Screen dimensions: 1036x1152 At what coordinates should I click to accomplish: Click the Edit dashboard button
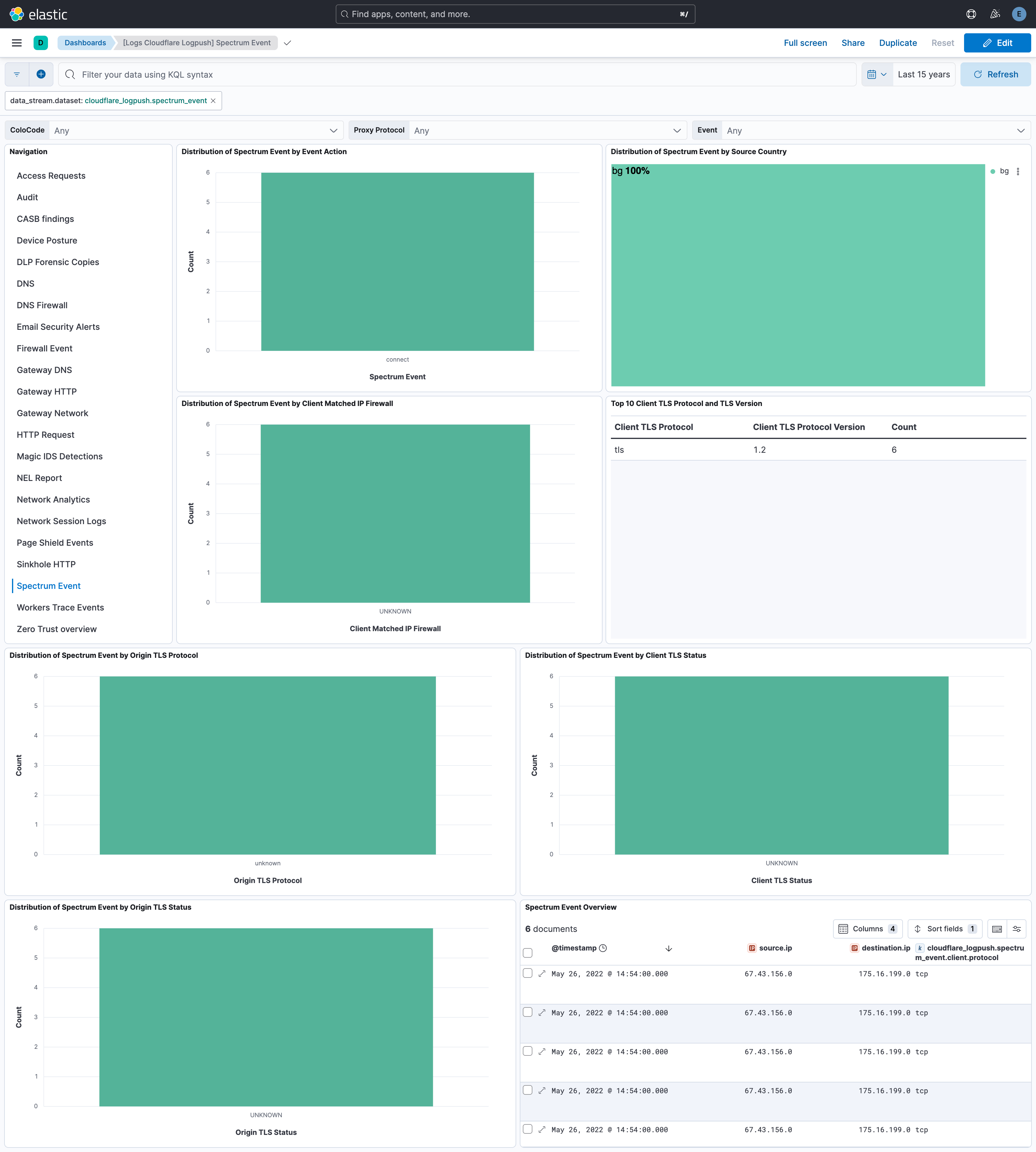(997, 43)
